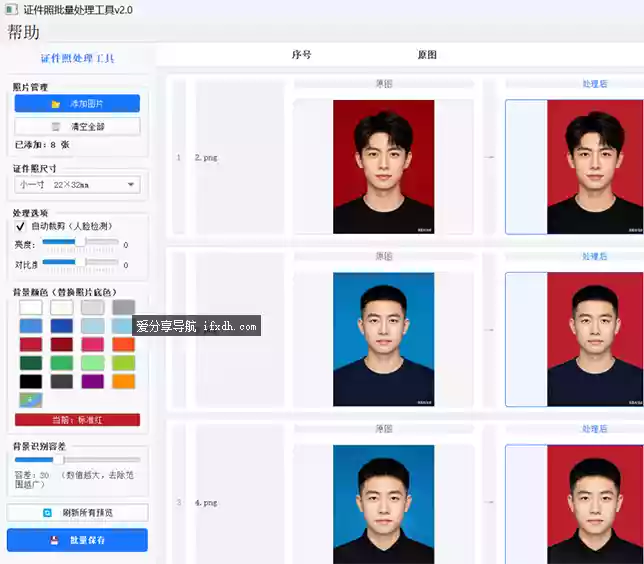Select the pale light blue swatch
Screen dimensions: 644x564
[92, 326]
